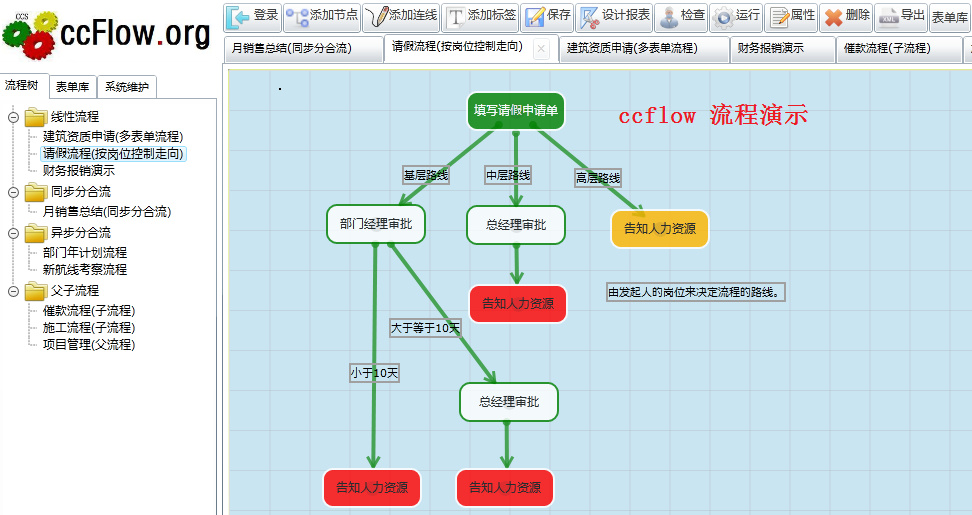
Task: Open 新航线考察流程 in the tree
Action: click(85, 270)
